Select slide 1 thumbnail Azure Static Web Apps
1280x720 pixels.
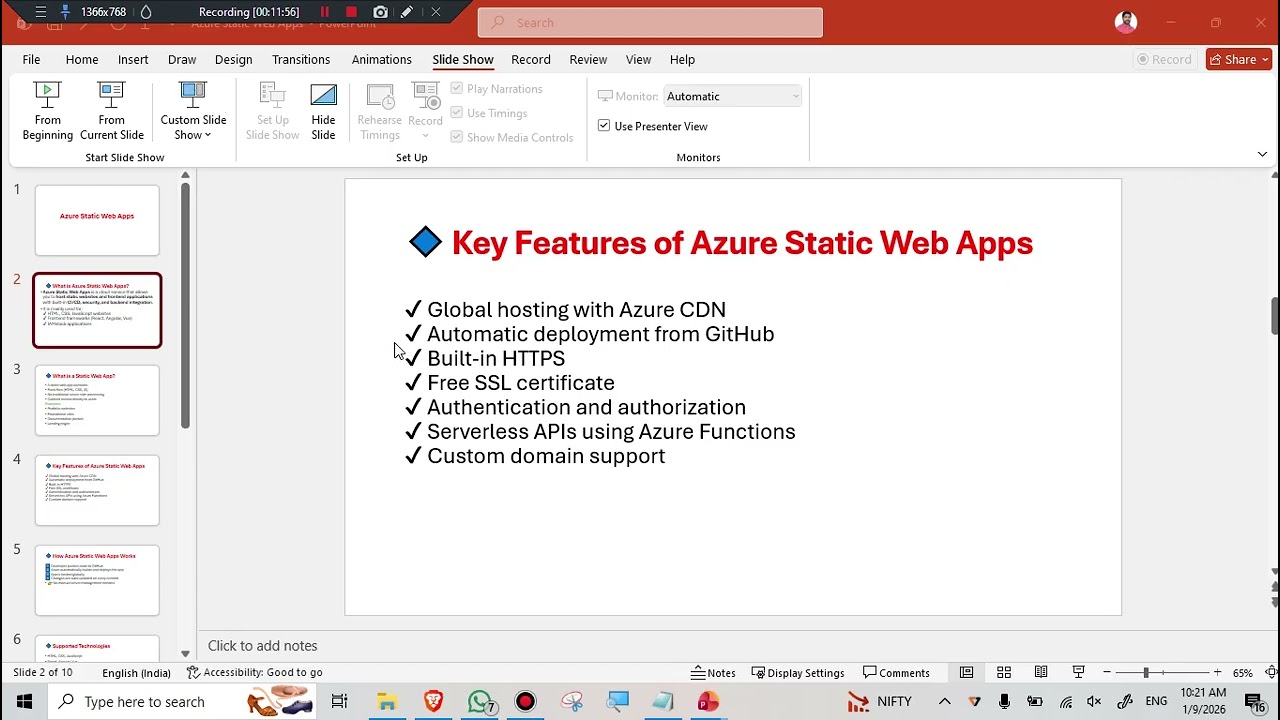pos(97,220)
